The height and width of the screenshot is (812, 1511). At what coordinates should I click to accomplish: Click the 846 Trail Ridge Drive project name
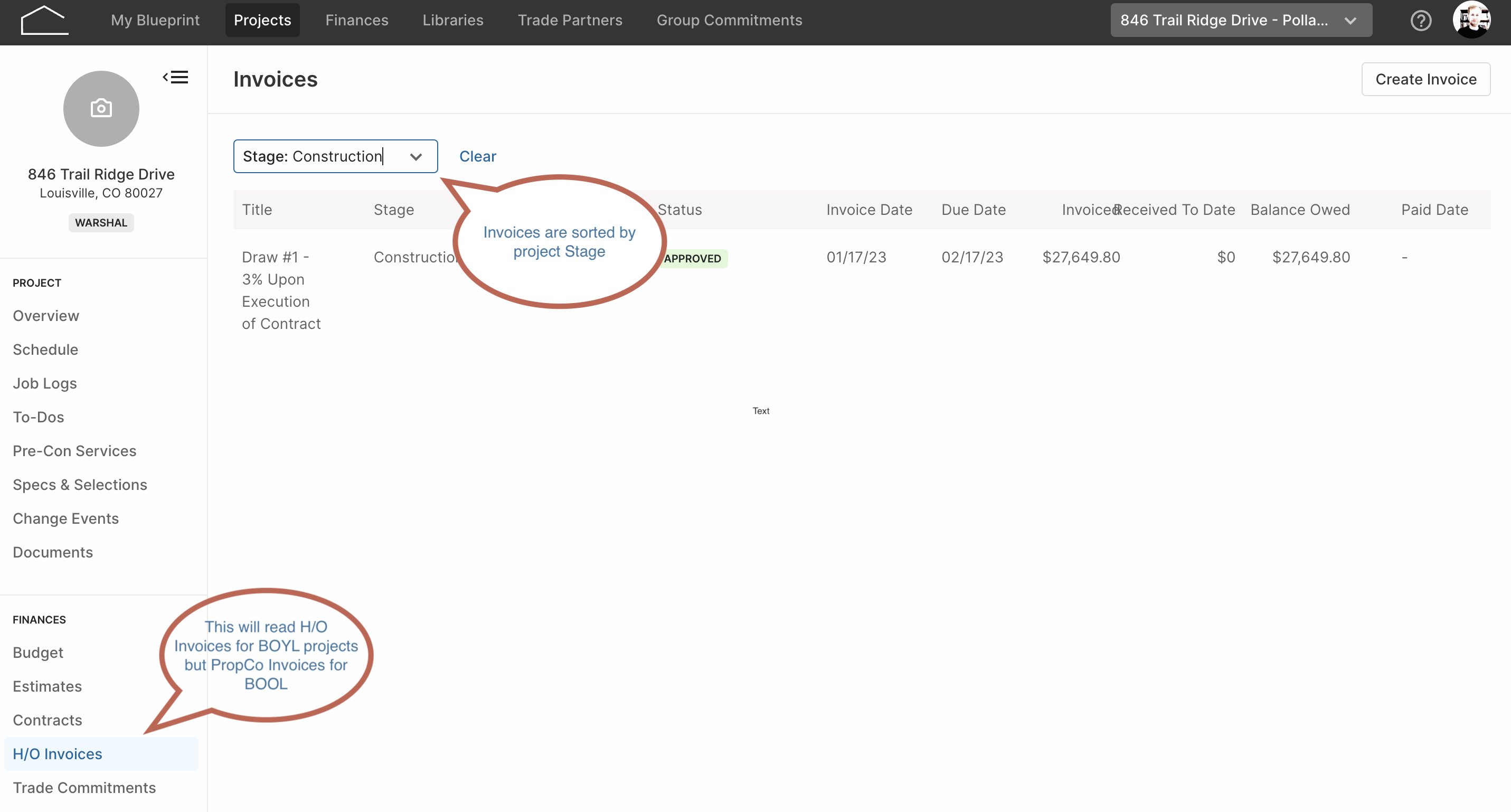click(101, 174)
